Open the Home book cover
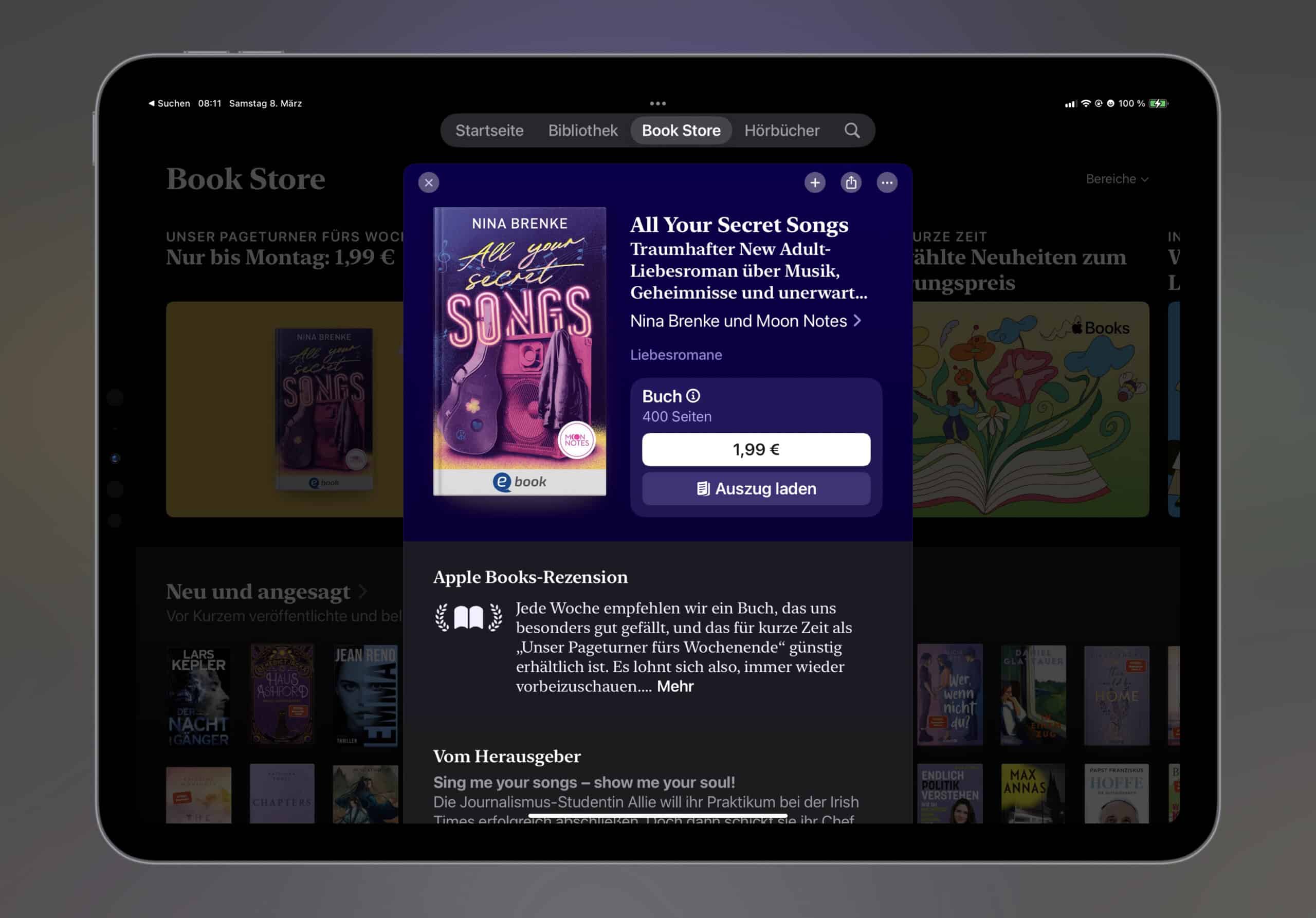Screen dimensions: 1316x918 tap(1117, 695)
